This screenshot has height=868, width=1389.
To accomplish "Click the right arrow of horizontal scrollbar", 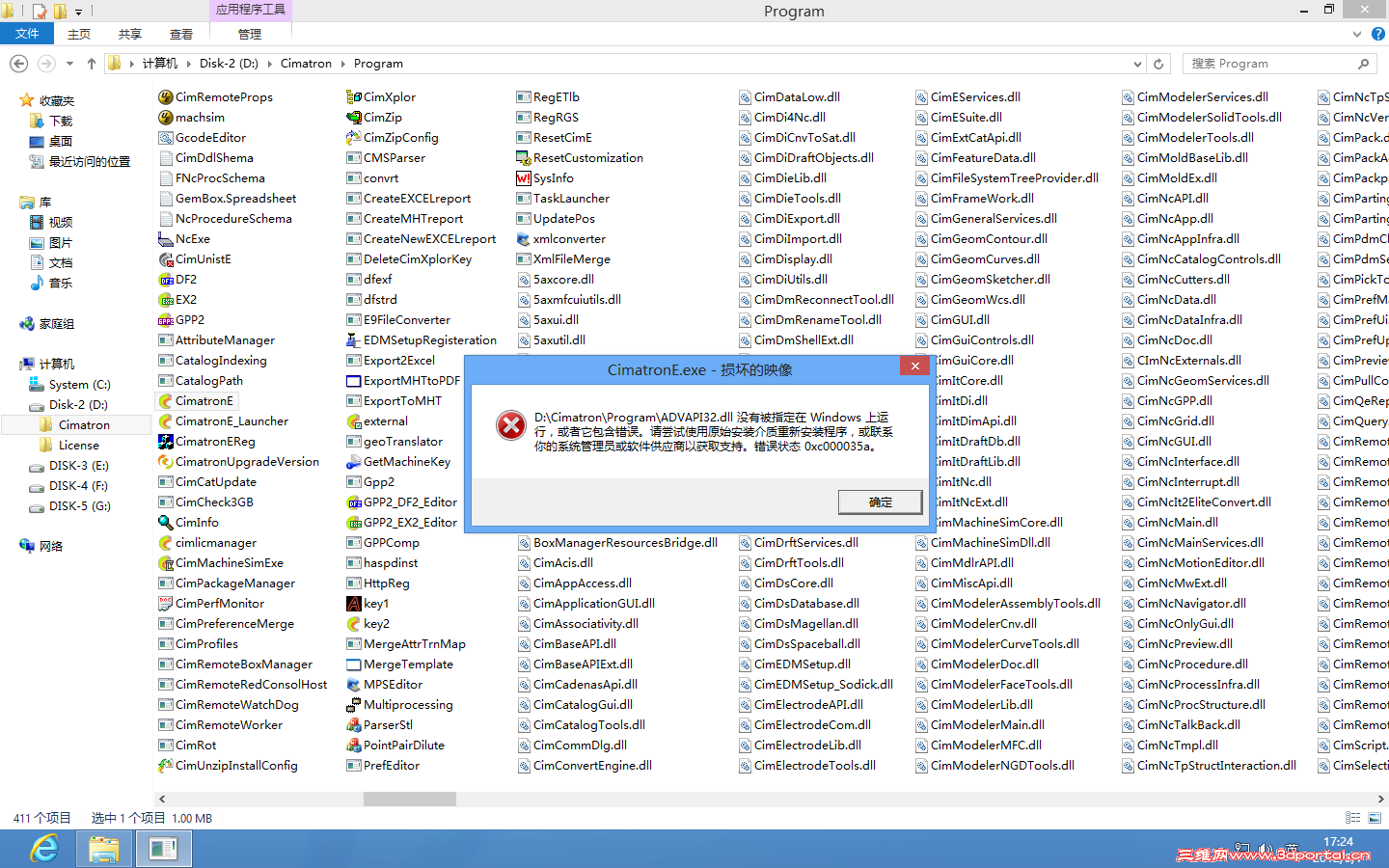I will click(x=1381, y=799).
